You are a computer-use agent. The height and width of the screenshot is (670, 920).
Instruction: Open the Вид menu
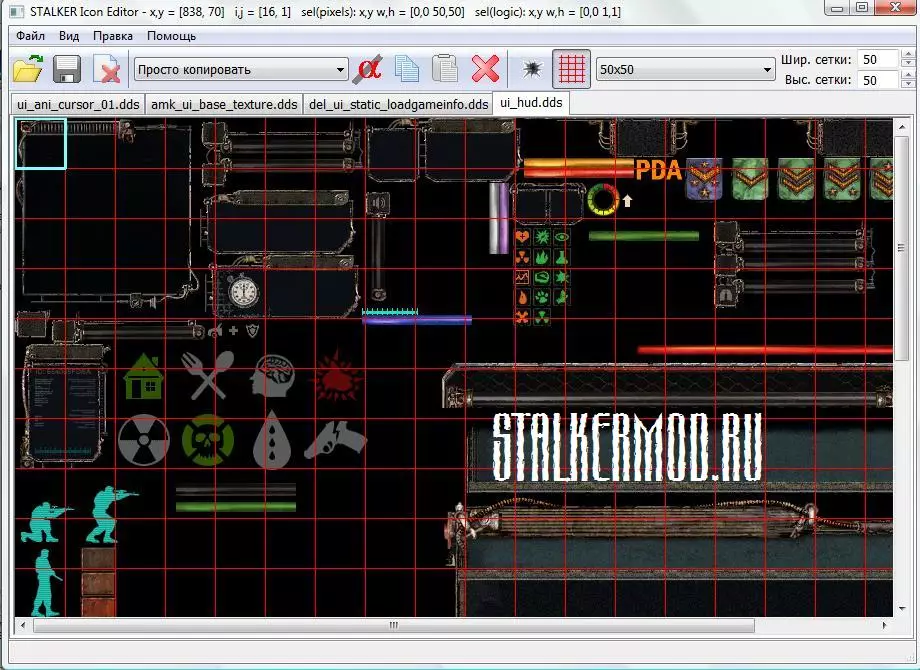coord(69,36)
